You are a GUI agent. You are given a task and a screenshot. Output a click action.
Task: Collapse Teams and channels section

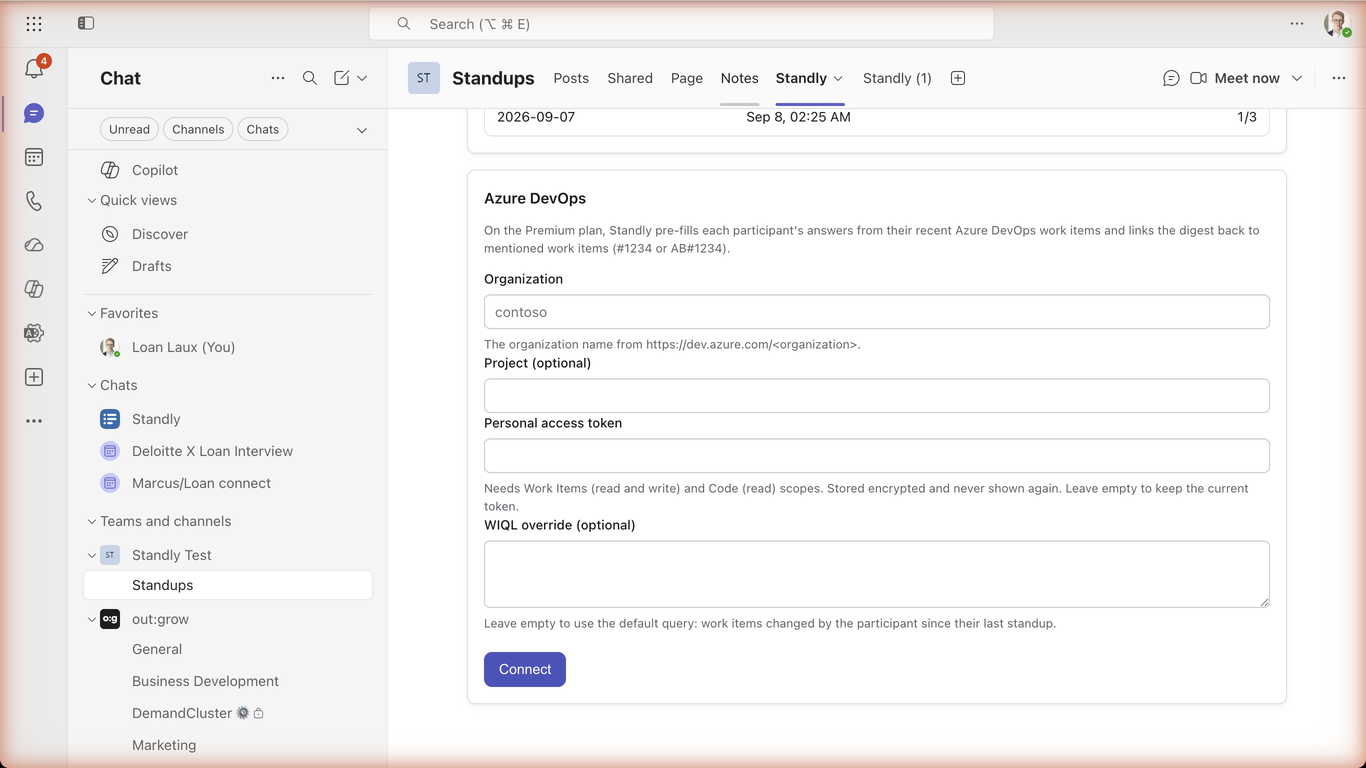[92, 521]
